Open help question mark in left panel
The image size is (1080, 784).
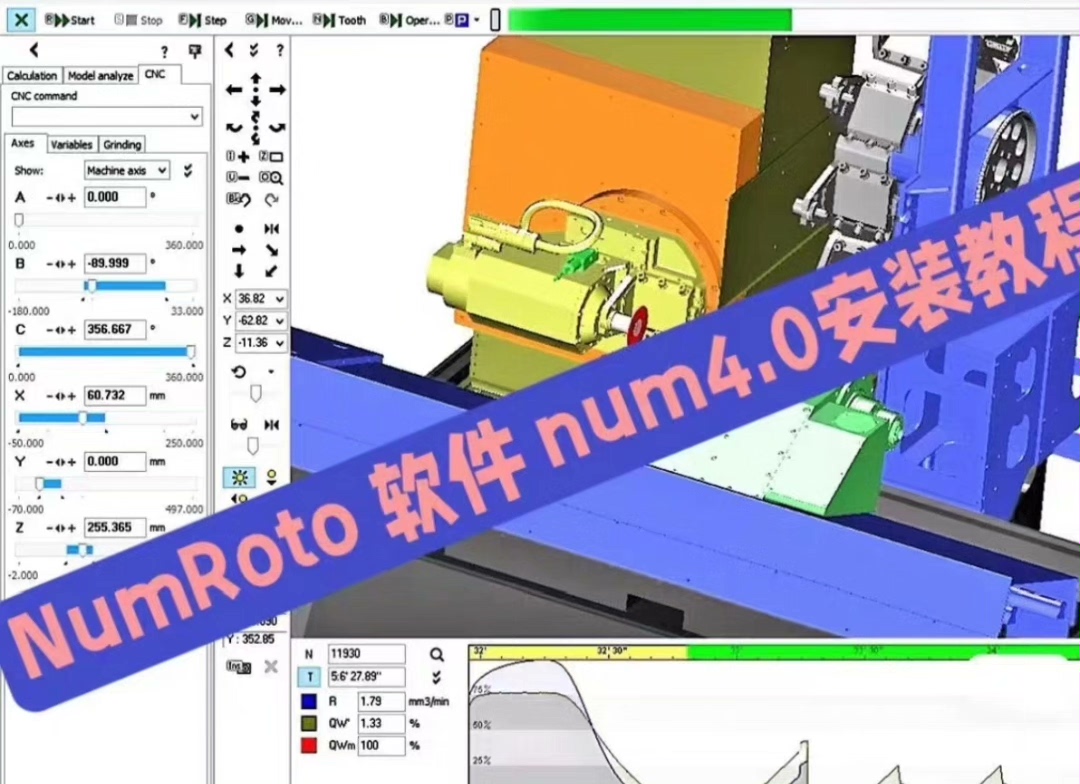tap(164, 52)
